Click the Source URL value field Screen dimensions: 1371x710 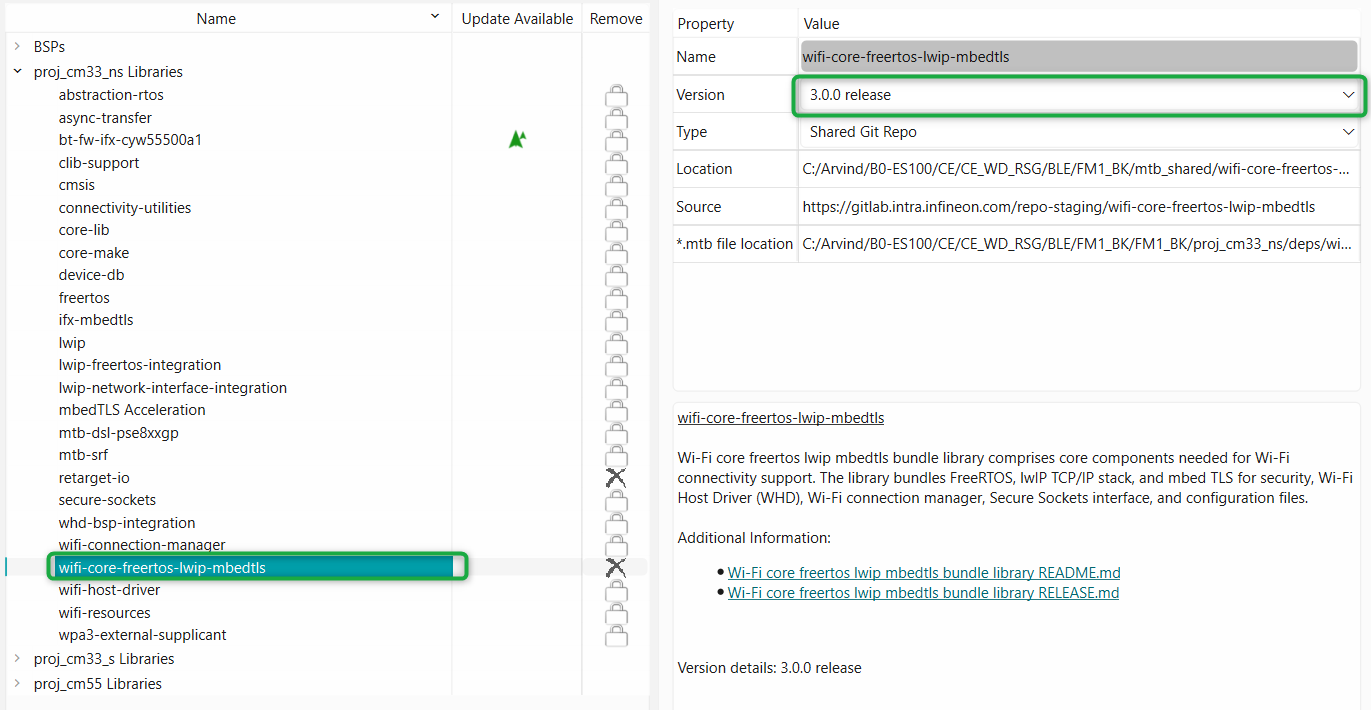coord(1058,207)
